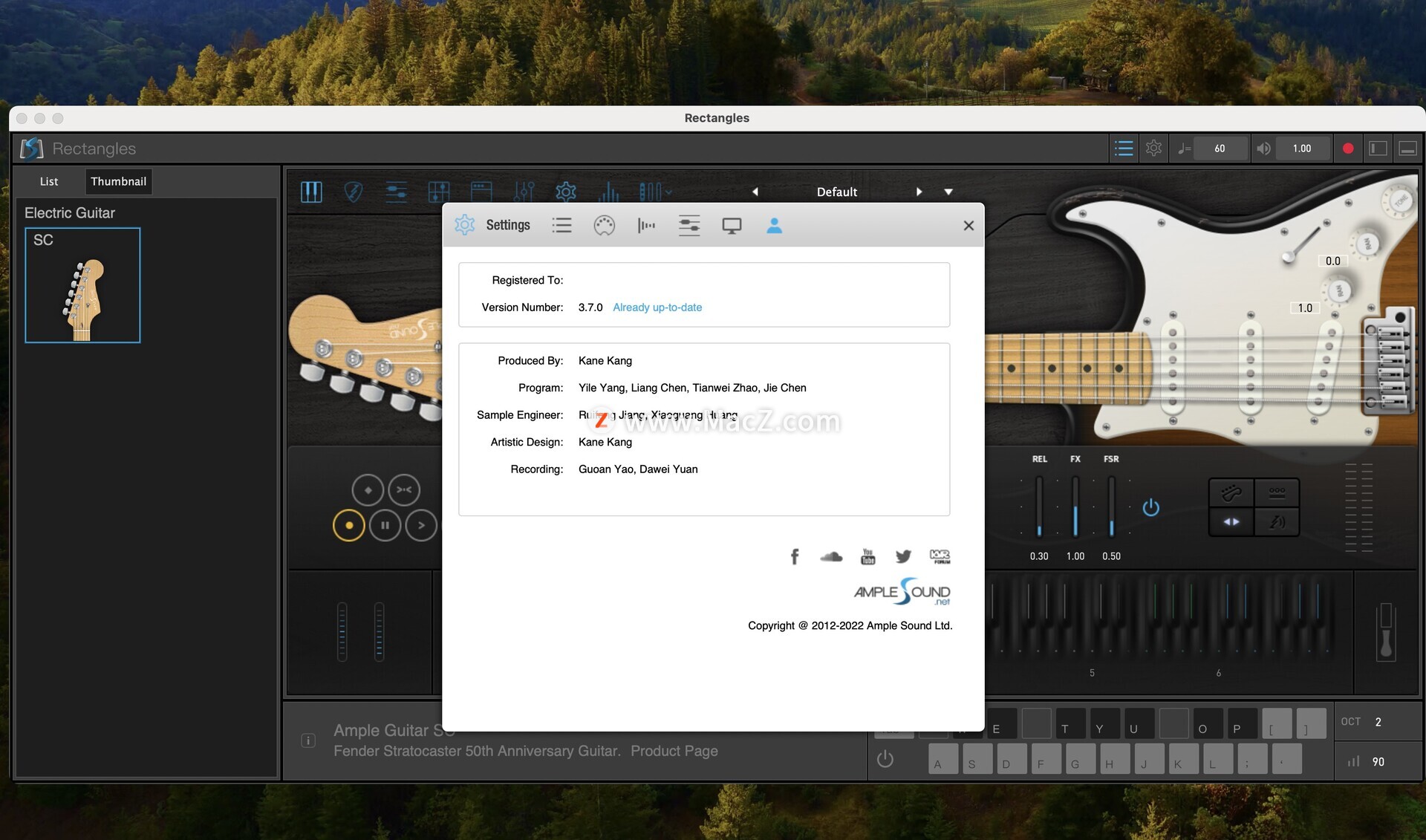Toggle the on-screen keyboard power button

click(x=885, y=759)
